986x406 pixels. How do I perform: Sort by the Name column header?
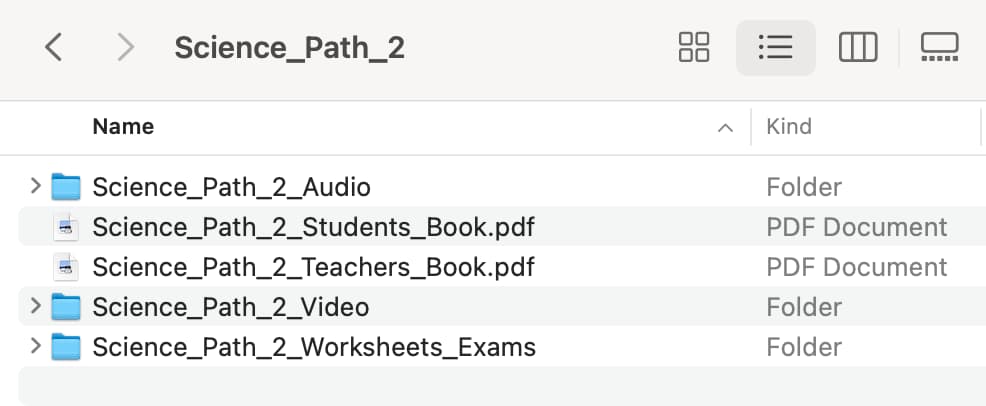[x=123, y=127]
